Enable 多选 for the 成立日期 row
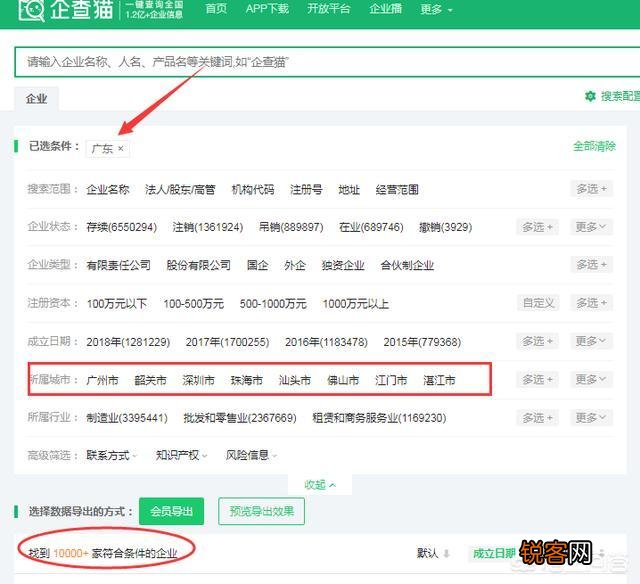640x584 pixels. 537,341
